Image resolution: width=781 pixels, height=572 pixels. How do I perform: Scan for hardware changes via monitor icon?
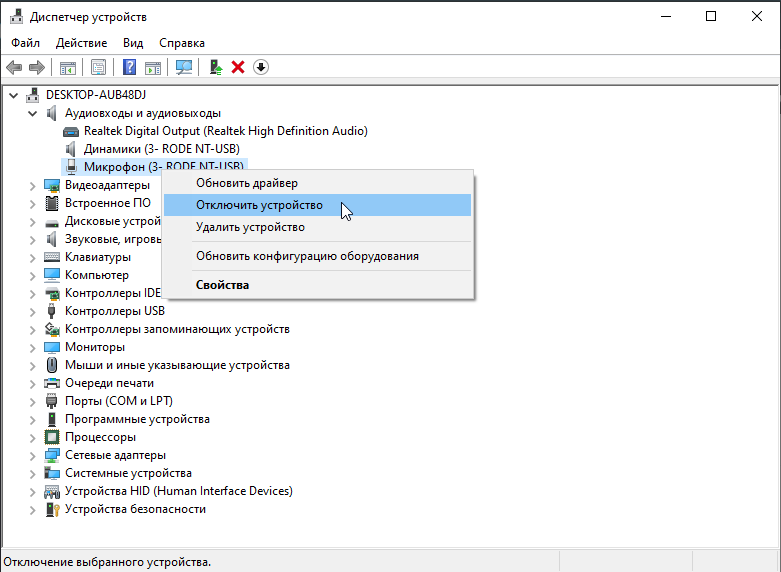coord(183,67)
